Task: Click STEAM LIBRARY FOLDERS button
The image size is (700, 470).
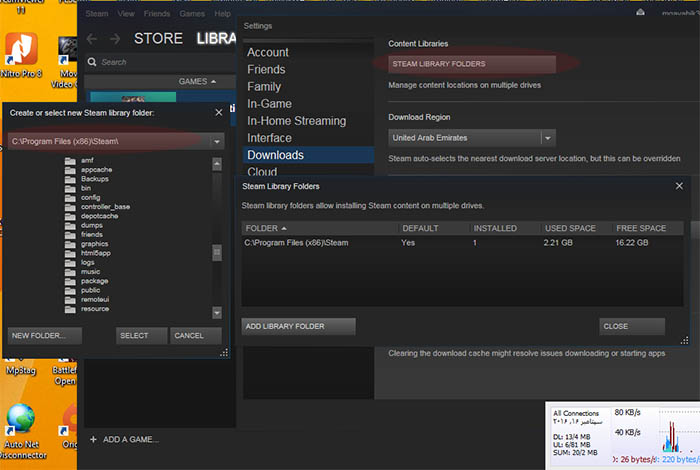Action: pyautogui.click(x=472, y=64)
